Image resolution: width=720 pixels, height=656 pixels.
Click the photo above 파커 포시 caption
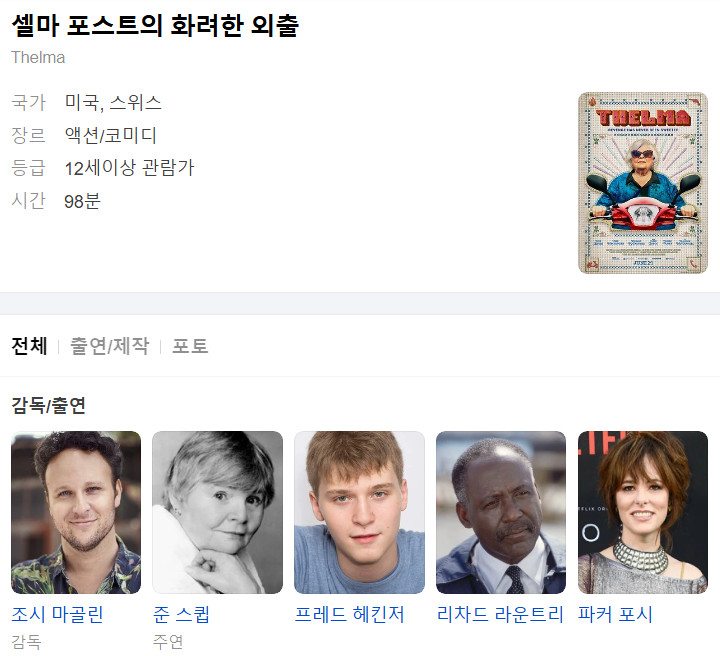643,512
